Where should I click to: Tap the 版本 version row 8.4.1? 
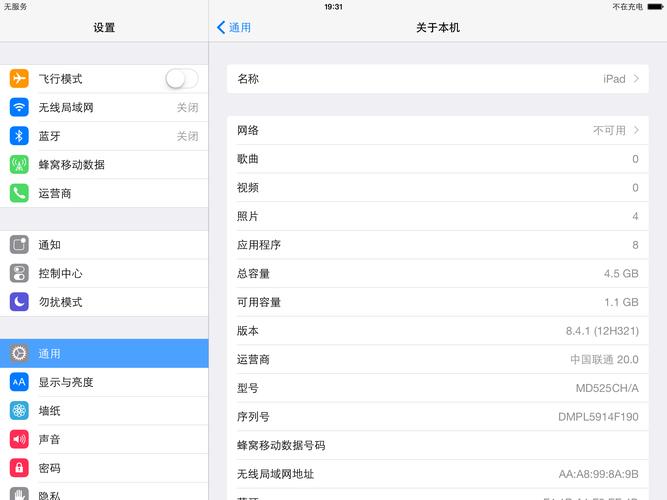(437, 331)
